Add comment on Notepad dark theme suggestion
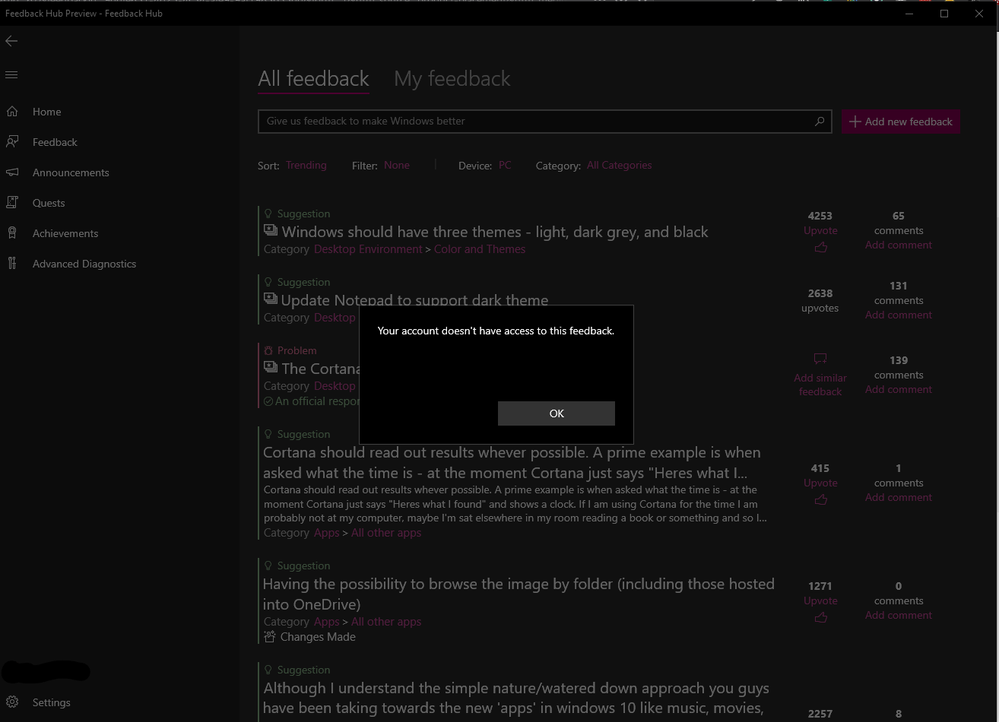The height and width of the screenshot is (722, 999). (898, 315)
